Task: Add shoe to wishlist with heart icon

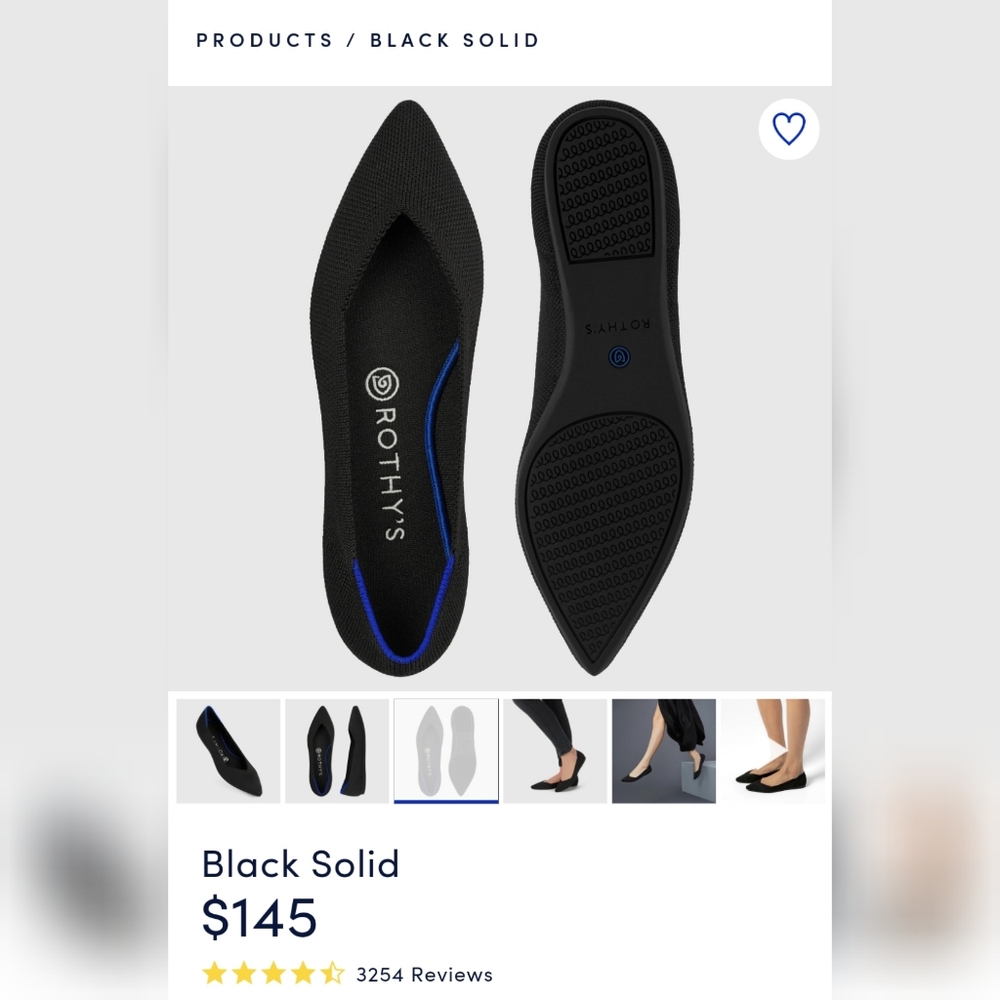Action: click(788, 129)
